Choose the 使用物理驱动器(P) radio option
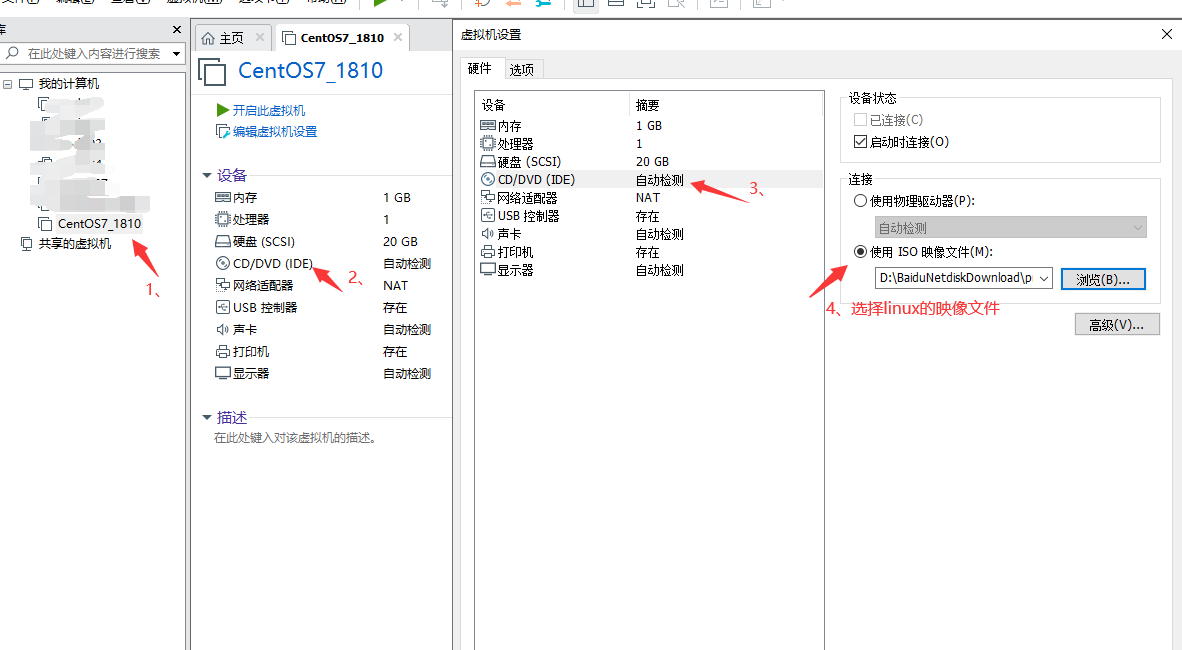The width and height of the screenshot is (1182, 650). tap(860, 201)
